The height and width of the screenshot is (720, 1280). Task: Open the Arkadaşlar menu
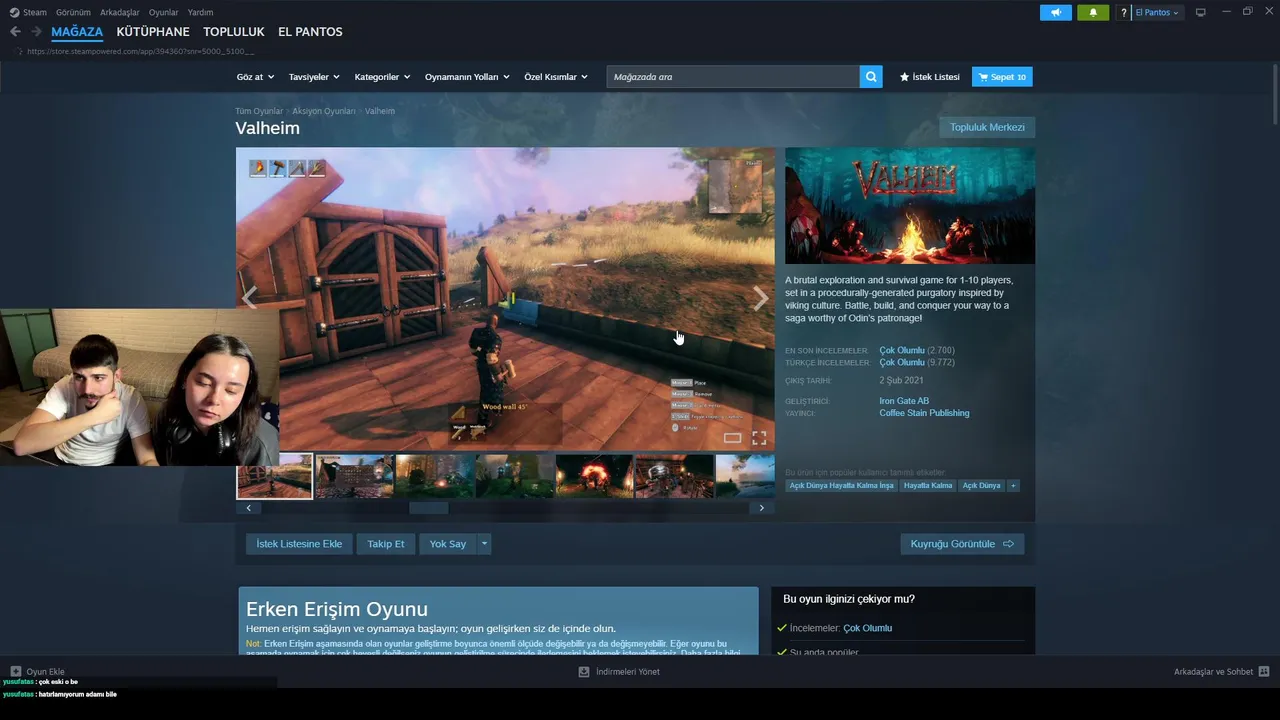(120, 13)
